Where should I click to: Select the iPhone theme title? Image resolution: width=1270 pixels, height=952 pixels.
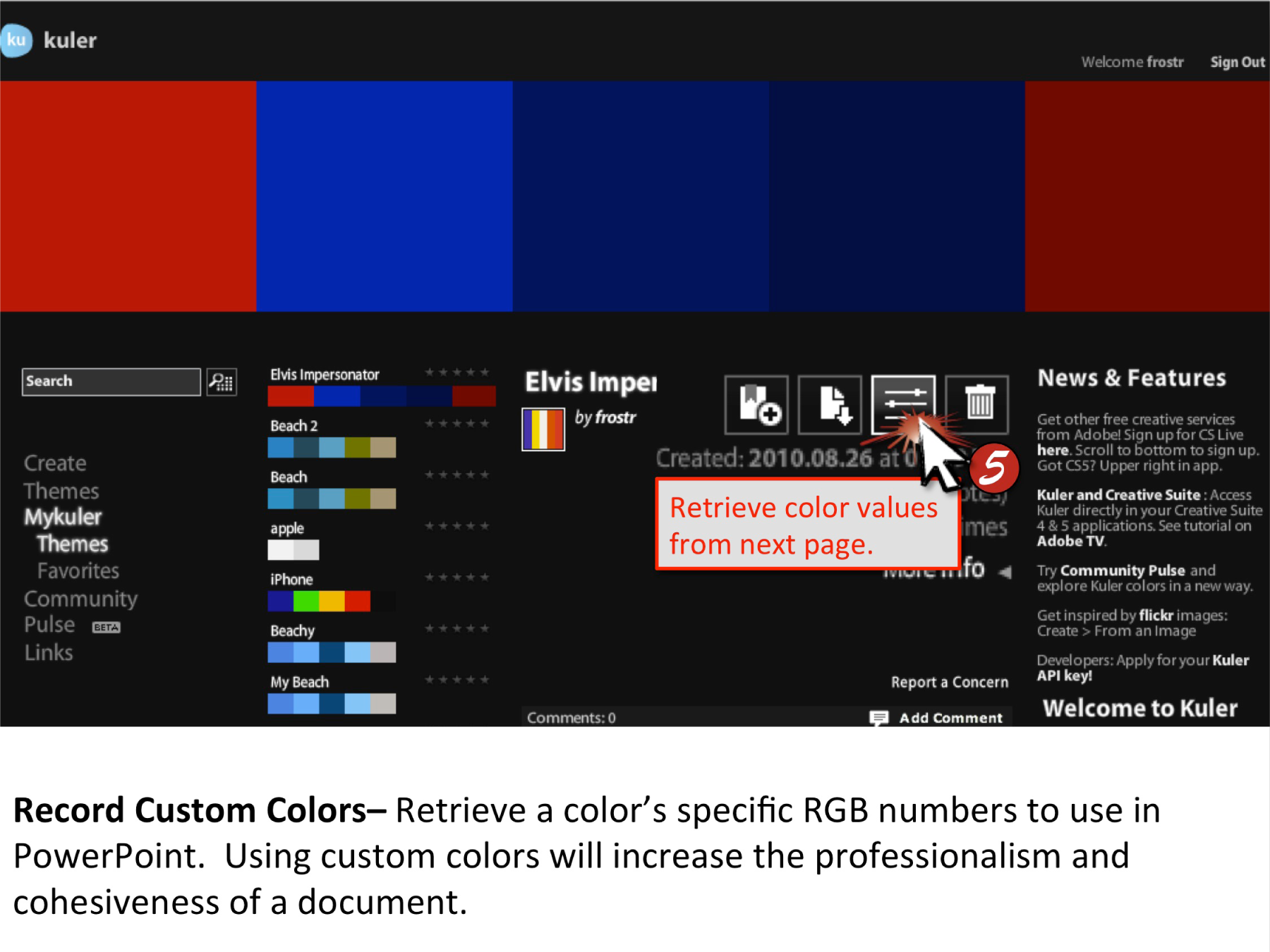(291, 580)
